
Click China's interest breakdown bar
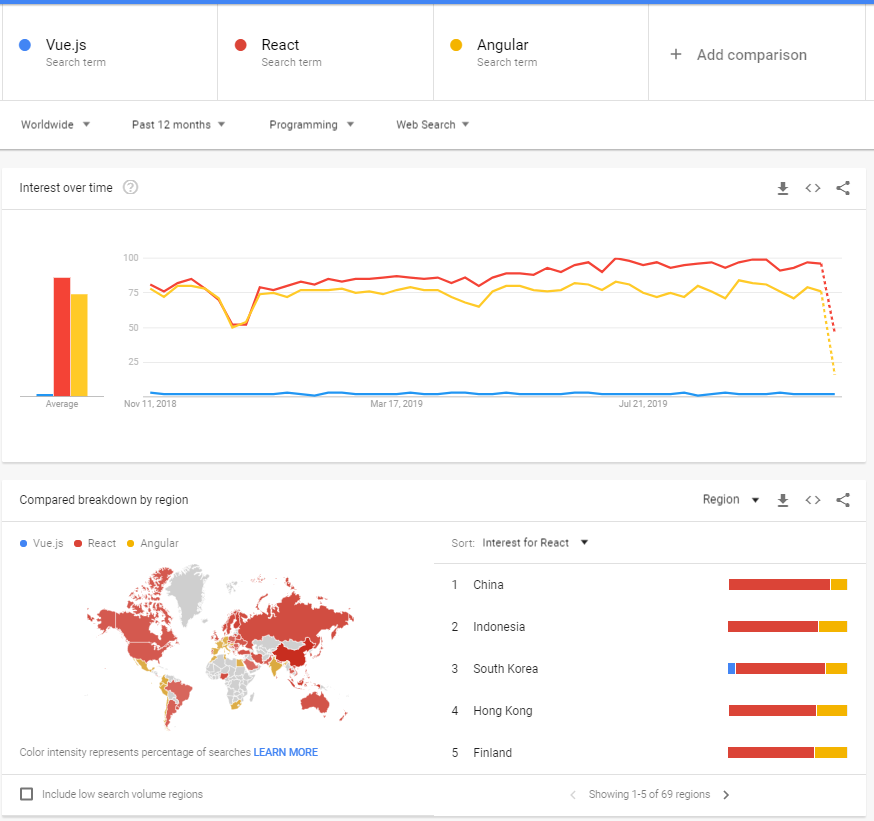point(788,584)
